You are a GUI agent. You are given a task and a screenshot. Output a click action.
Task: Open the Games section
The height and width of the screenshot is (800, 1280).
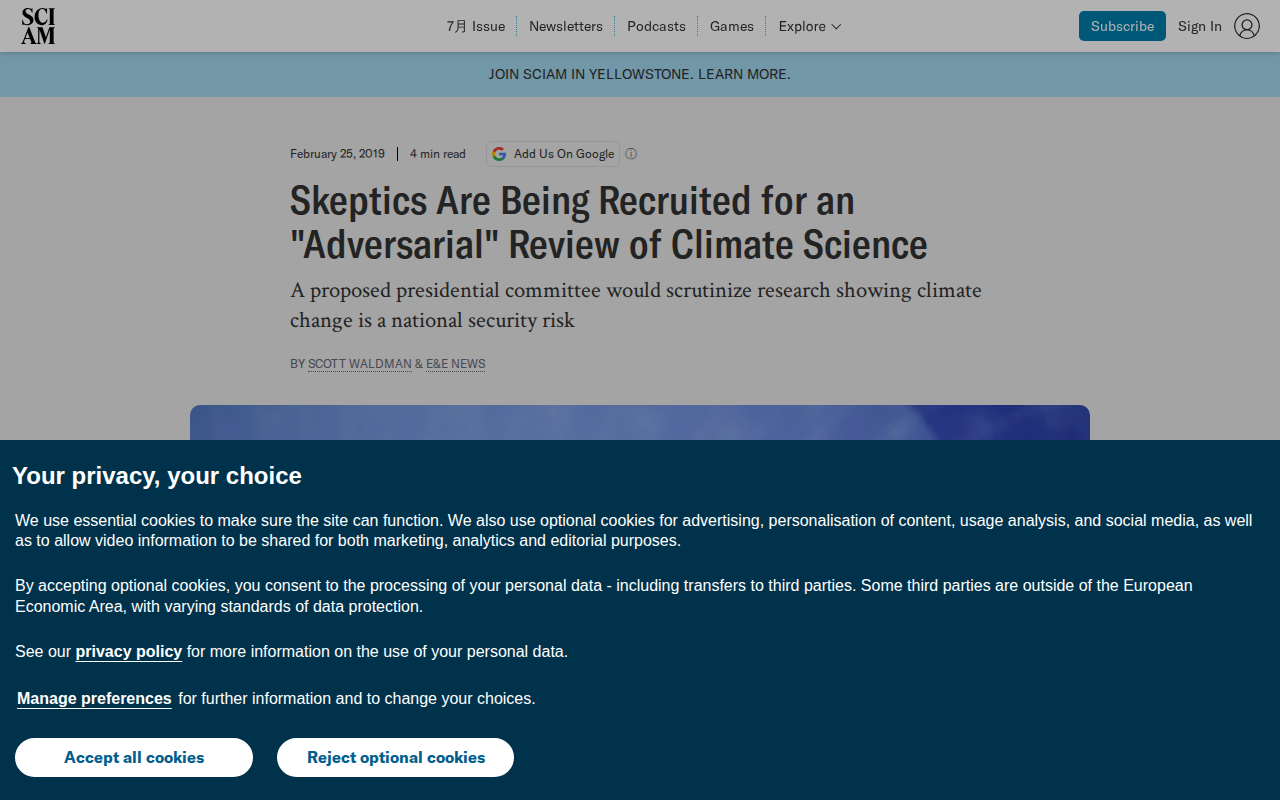coord(732,26)
